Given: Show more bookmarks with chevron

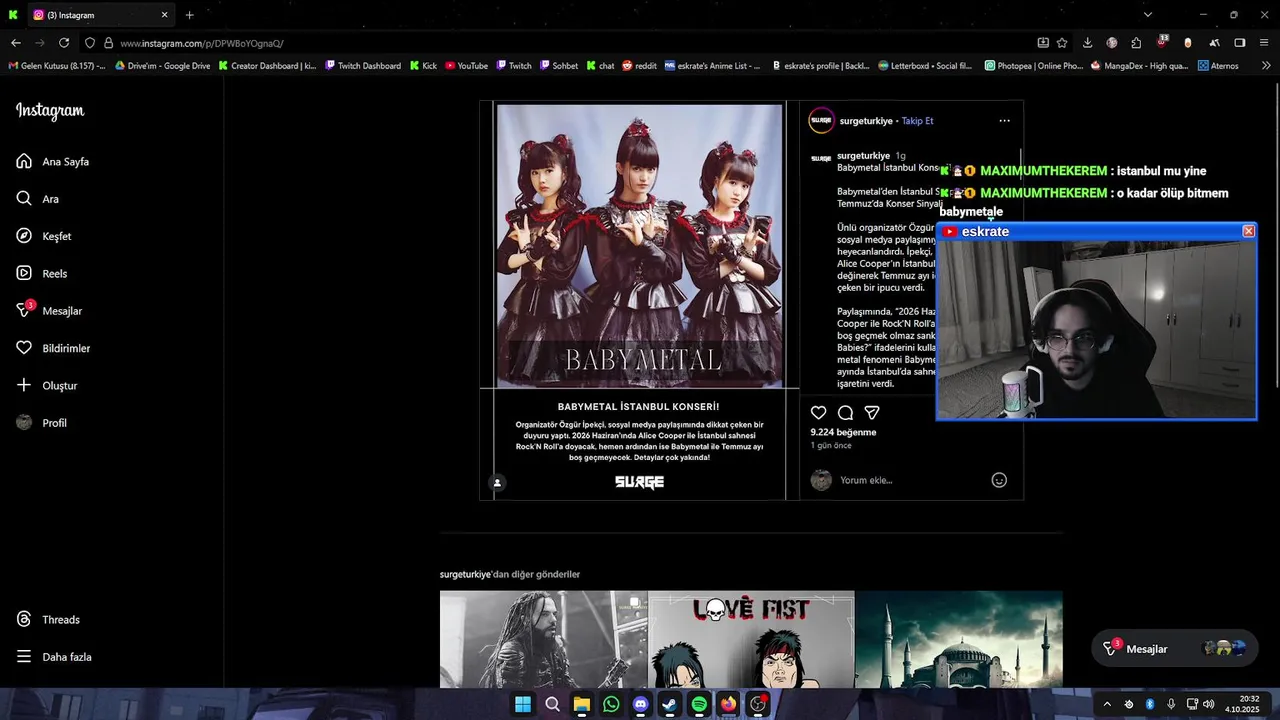Looking at the screenshot, I should tap(1266, 66).
